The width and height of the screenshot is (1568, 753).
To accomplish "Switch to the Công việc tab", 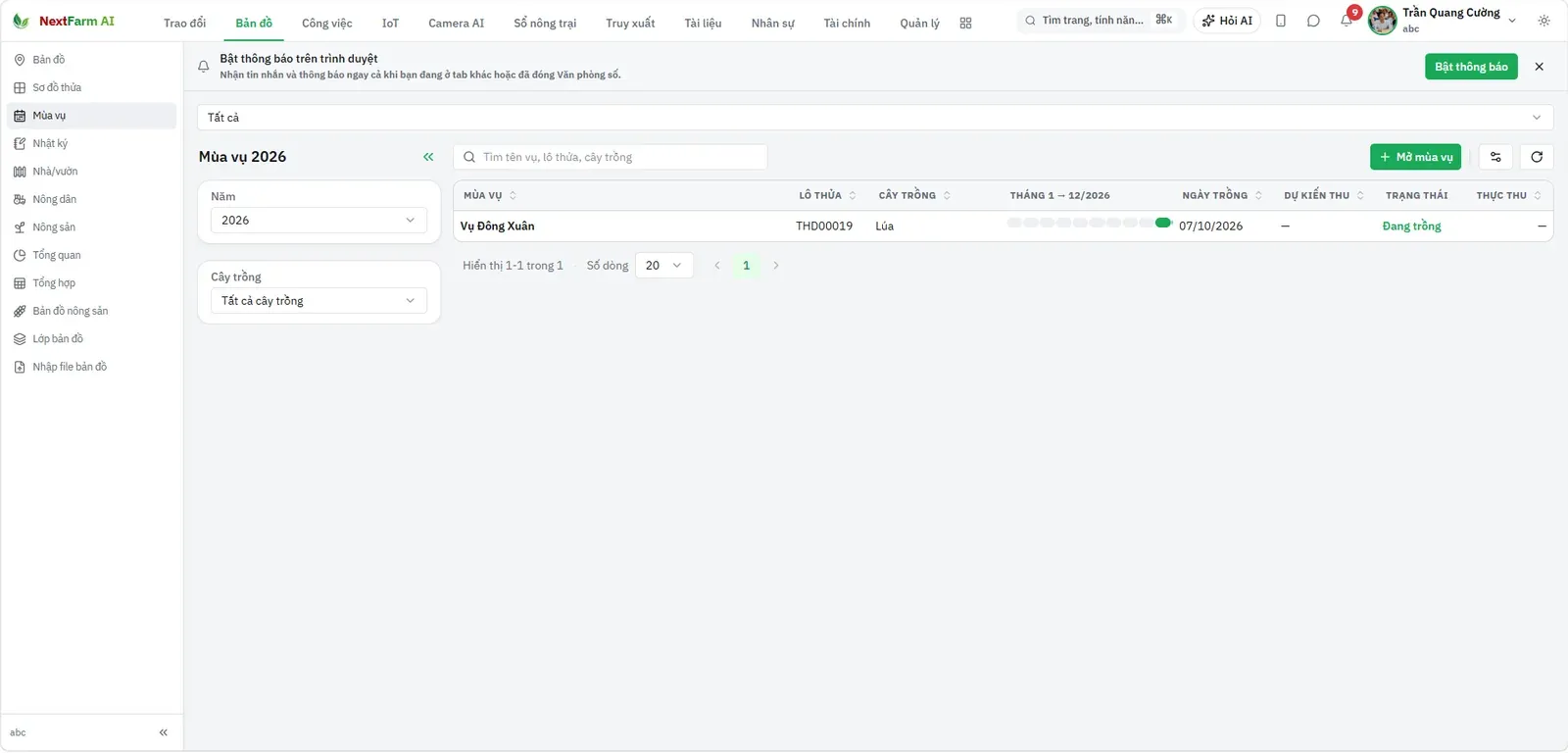I will 327,23.
